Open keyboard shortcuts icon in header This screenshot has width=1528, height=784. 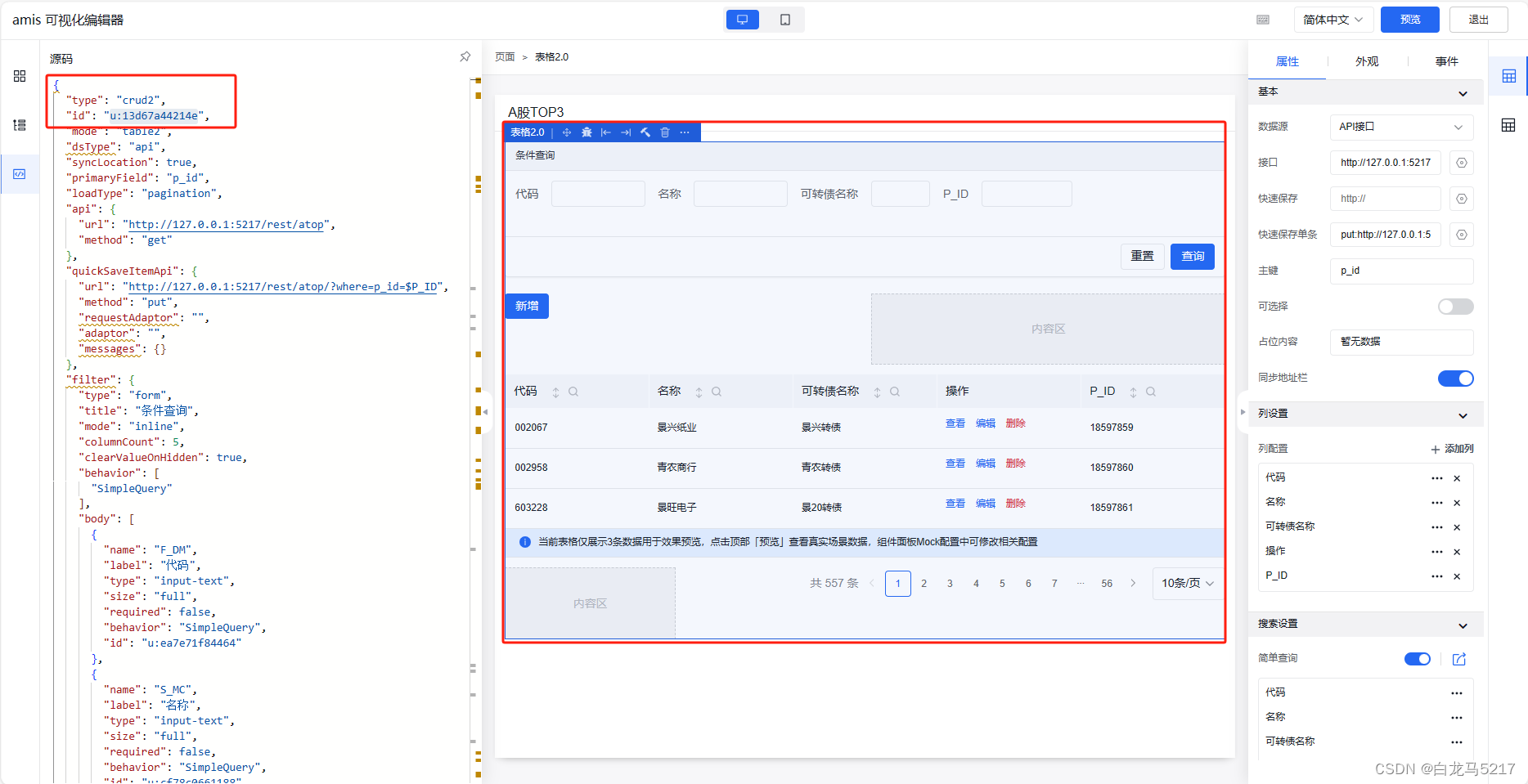(x=1263, y=20)
